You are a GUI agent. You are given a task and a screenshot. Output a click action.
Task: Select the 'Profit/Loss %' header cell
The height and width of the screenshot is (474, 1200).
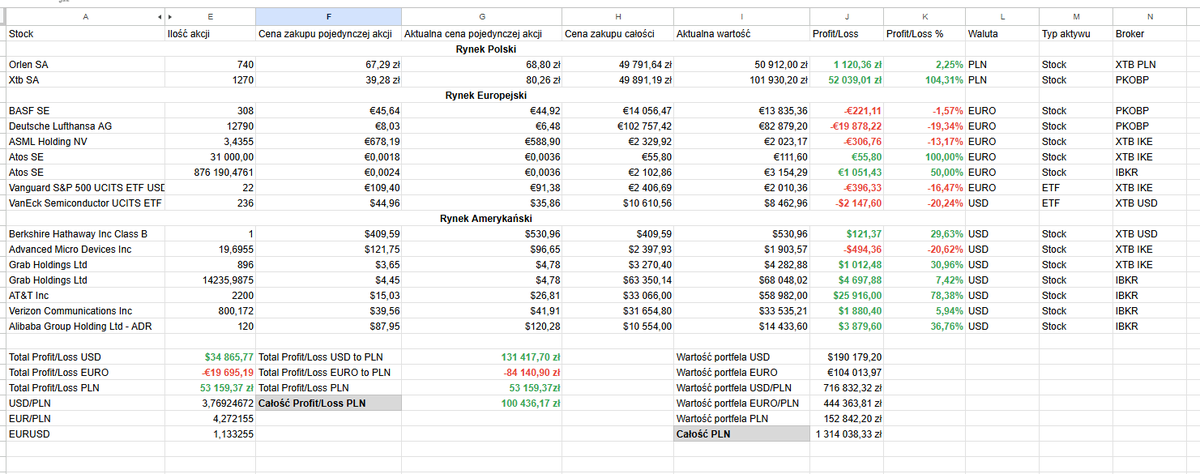[x=924, y=33]
